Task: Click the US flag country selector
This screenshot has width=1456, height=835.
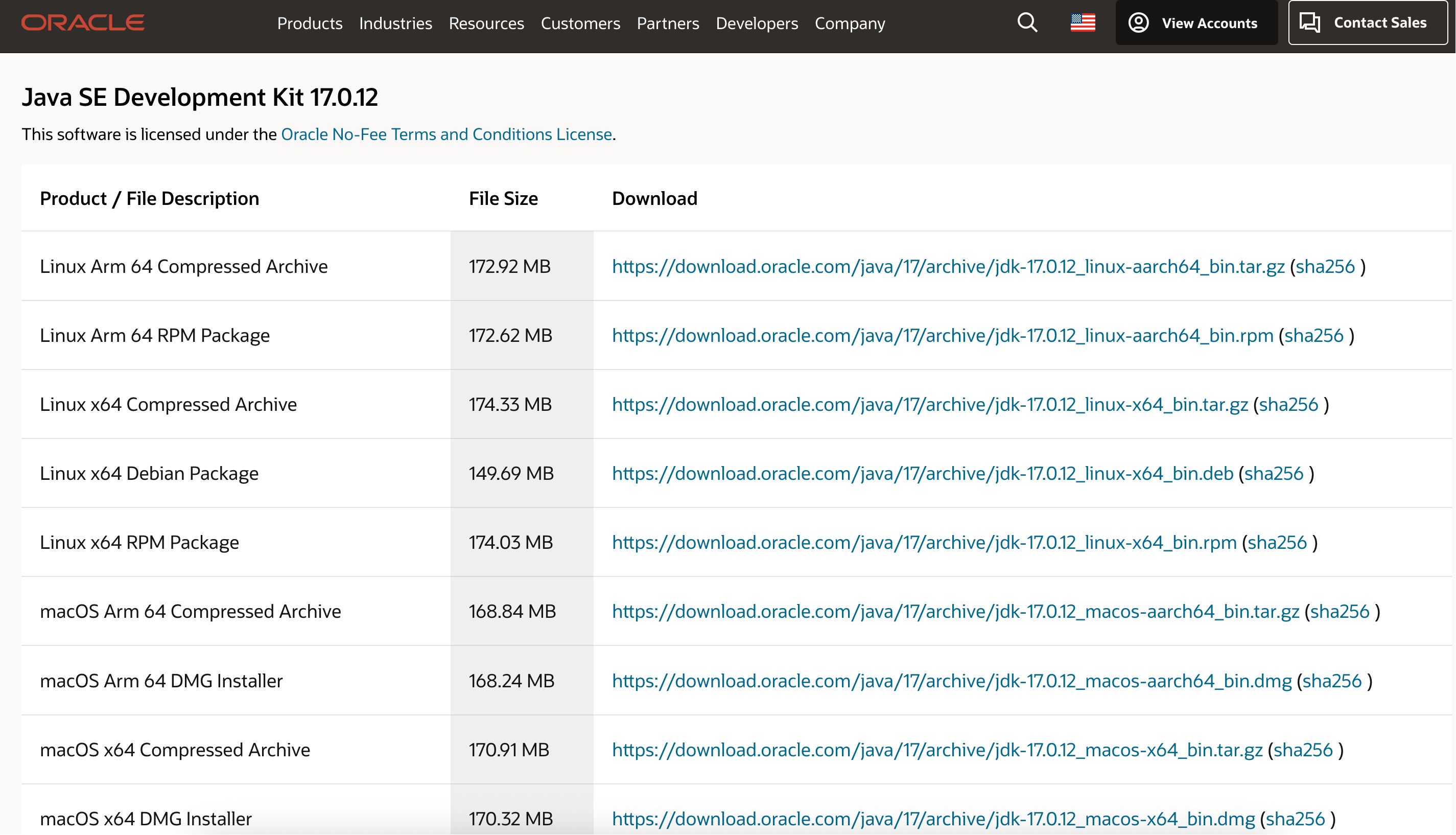Action: point(1083,22)
